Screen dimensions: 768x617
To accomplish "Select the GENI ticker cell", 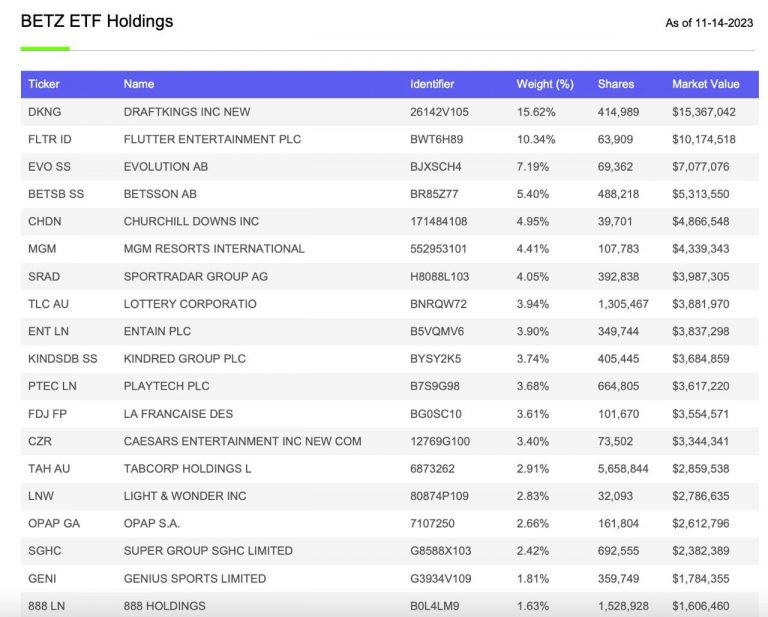I will click(x=42, y=579).
